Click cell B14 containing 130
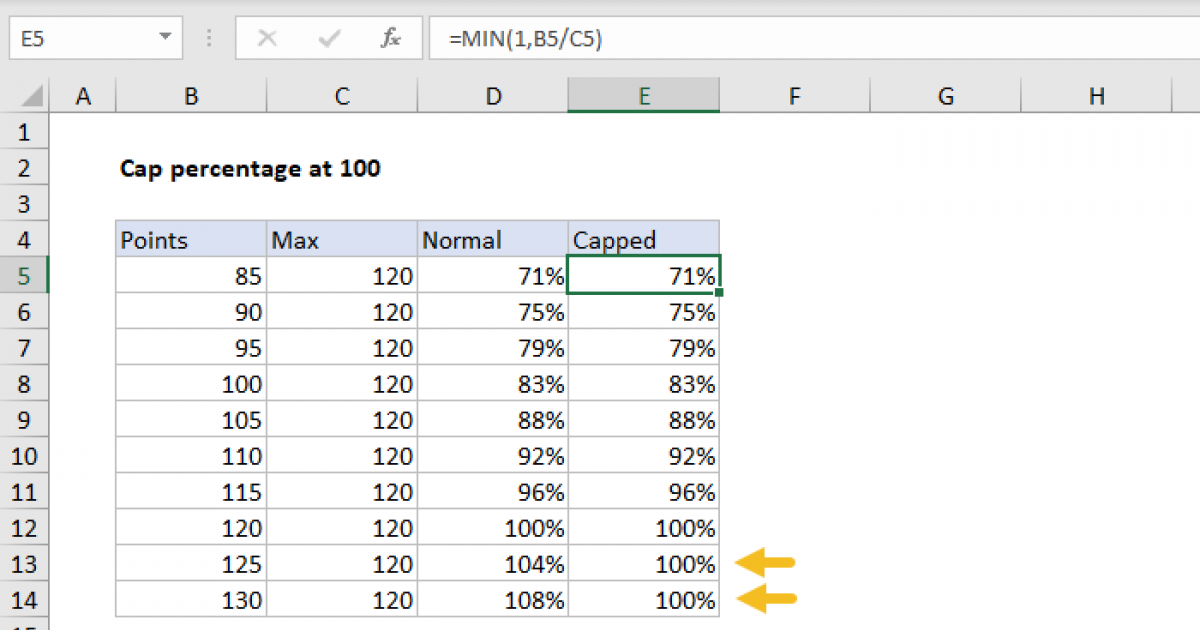The width and height of the screenshot is (1200, 630). coord(190,599)
